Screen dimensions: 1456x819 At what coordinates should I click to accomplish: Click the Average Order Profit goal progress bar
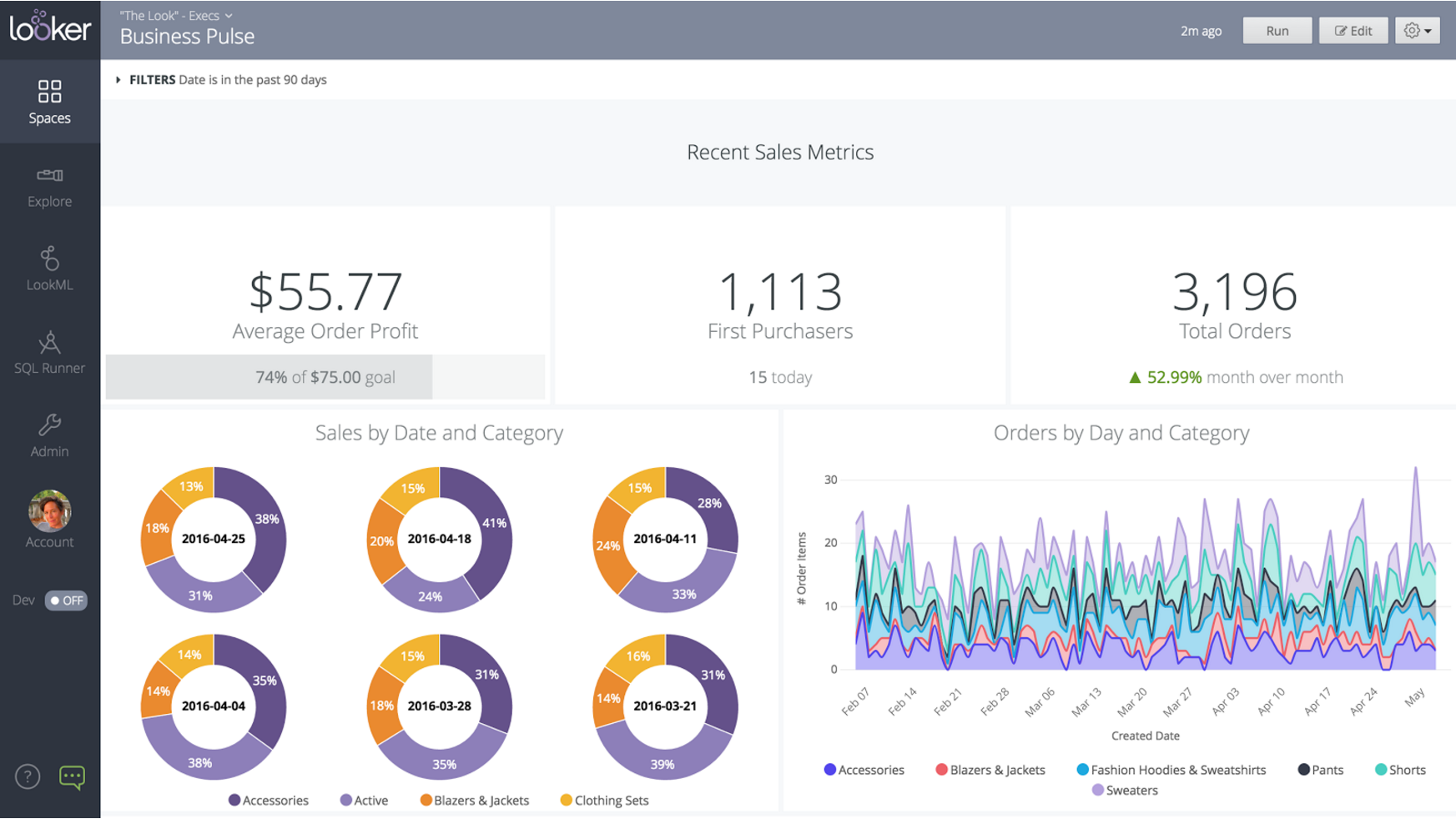325,376
